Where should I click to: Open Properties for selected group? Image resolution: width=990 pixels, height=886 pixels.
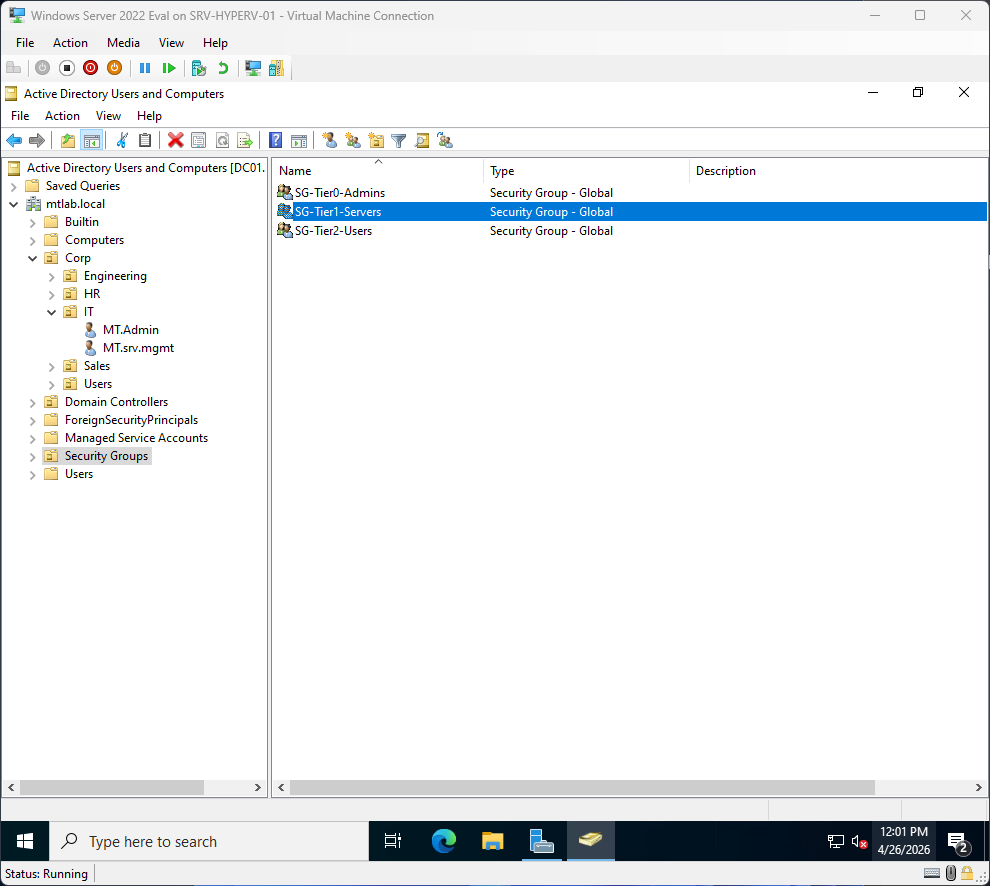198,140
